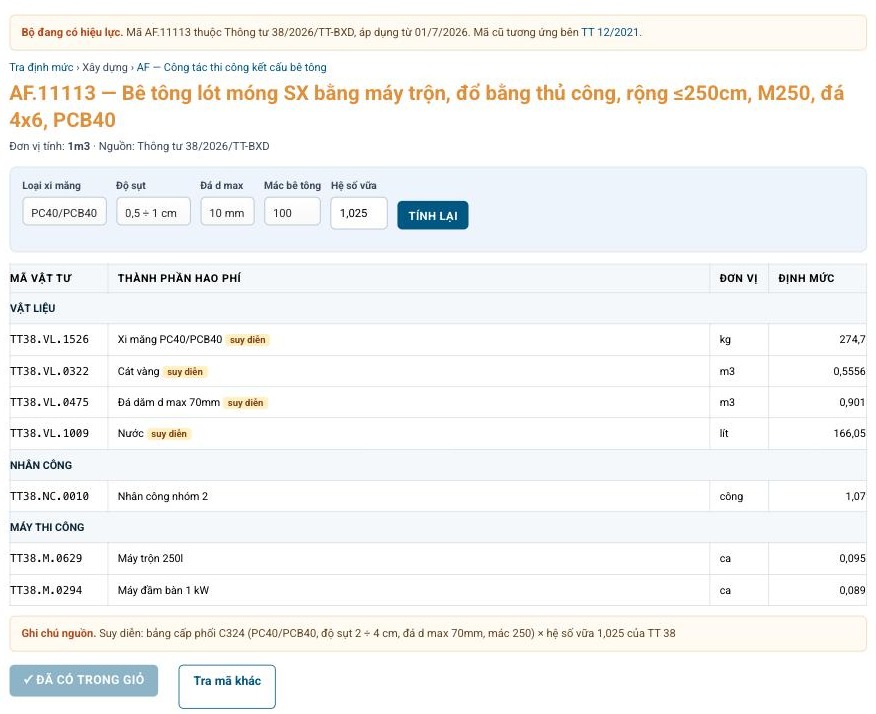Click the water norm value 166,05
Viewport: 876px width, 714px height.
(850, 433)
